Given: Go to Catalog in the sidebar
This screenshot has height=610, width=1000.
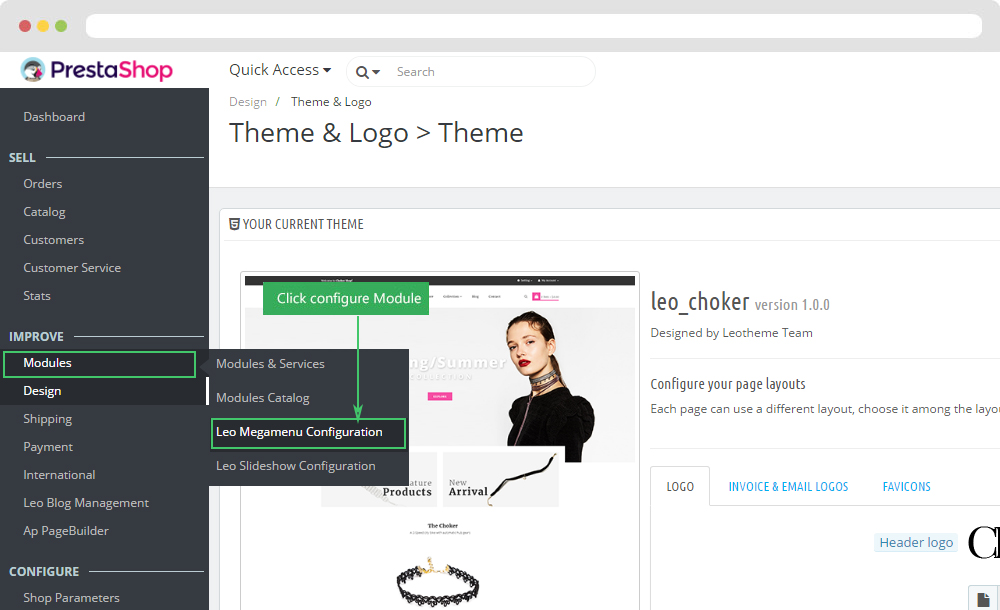Looking at the screenshot, I should click(x=44, y=212).
